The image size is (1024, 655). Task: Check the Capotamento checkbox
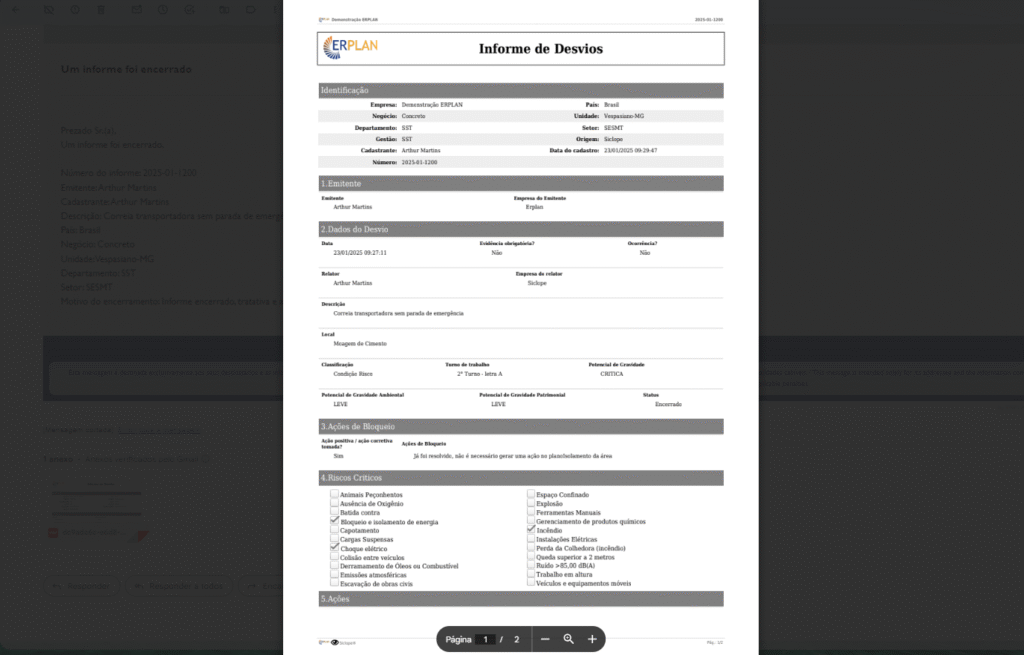pos(334,530)
